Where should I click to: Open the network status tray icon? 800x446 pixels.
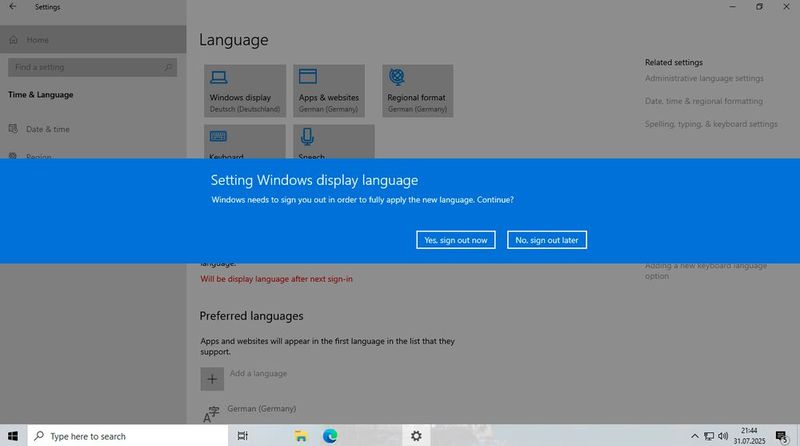(x=709, y=436)
